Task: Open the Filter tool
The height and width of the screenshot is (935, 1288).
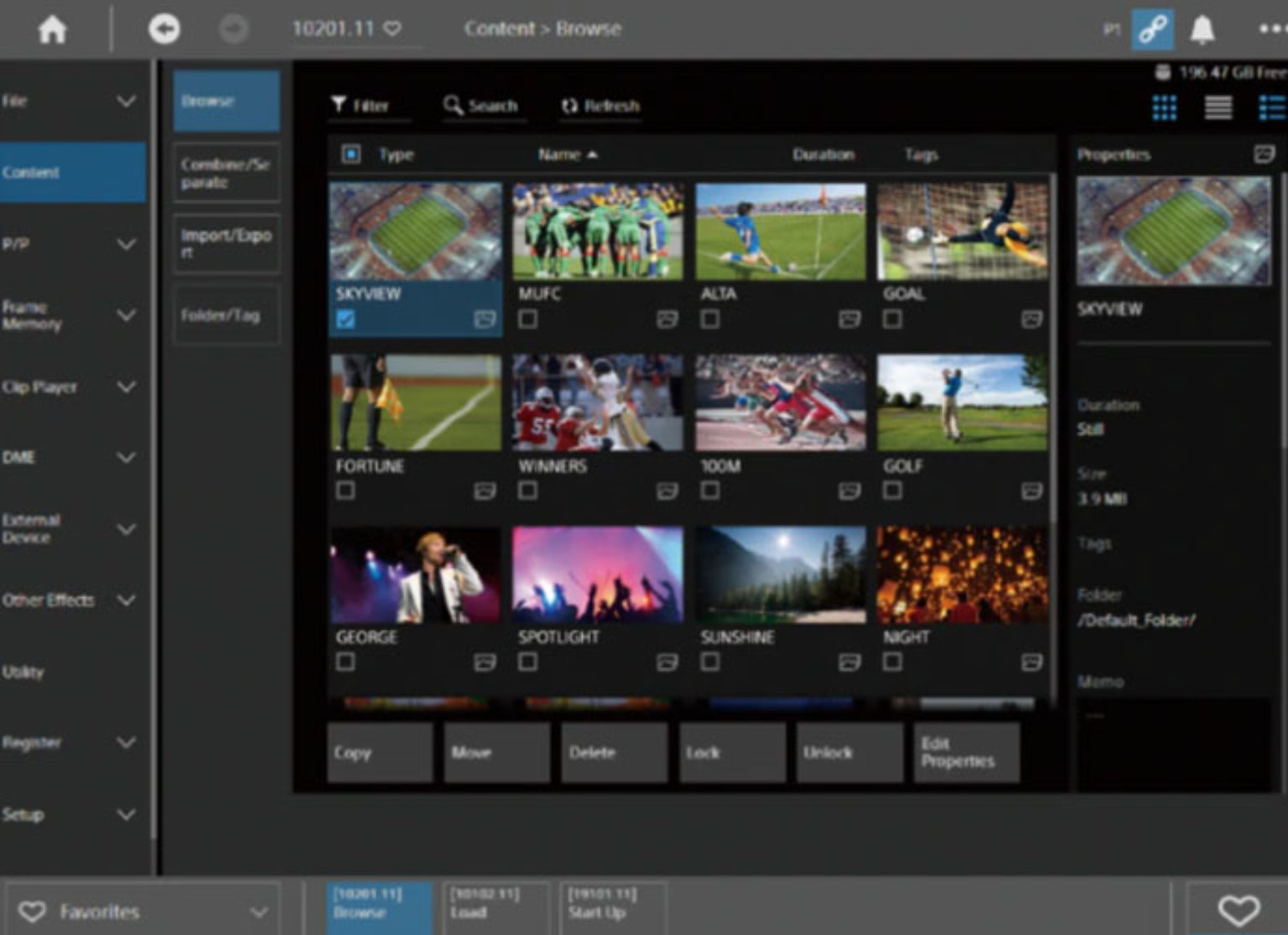Action: [x=360, y=106]
